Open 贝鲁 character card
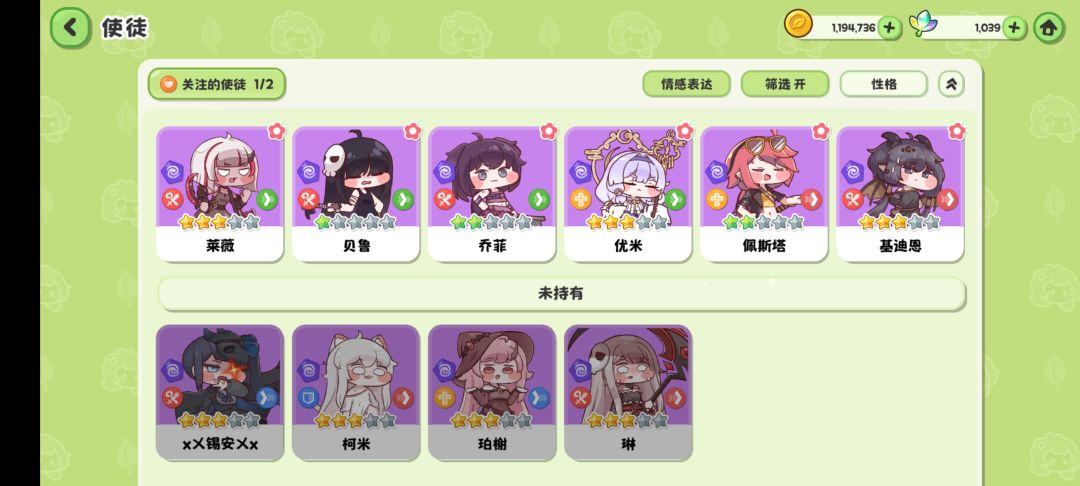 click(x=356, y=194)
